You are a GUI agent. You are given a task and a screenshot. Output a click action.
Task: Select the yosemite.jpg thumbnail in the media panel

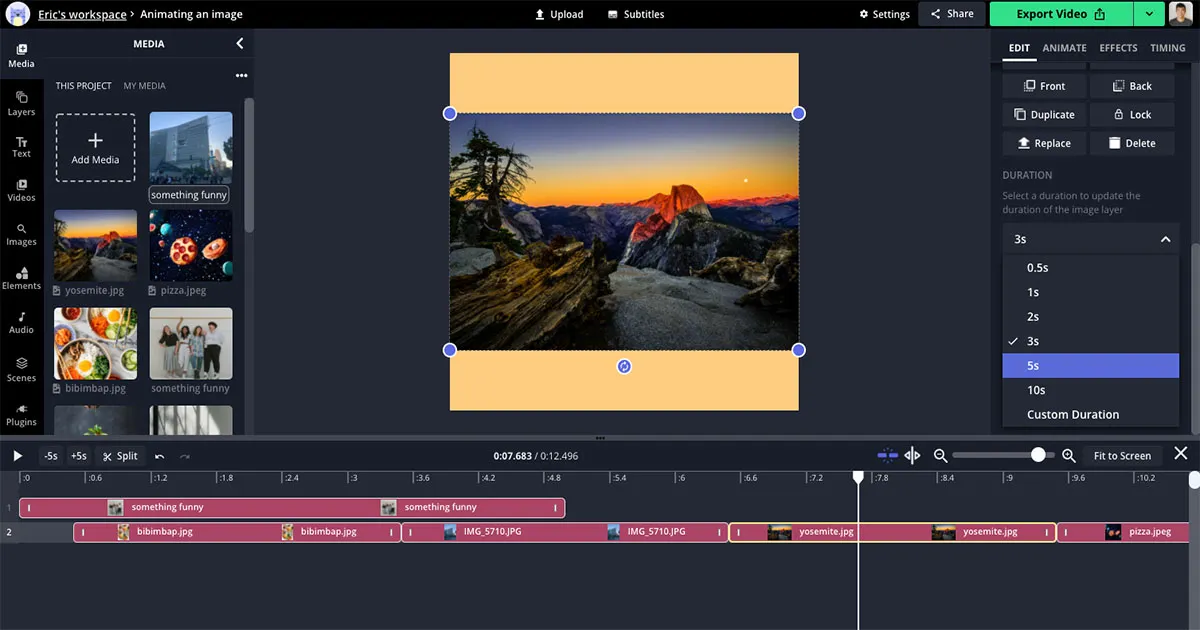point(95,243)
